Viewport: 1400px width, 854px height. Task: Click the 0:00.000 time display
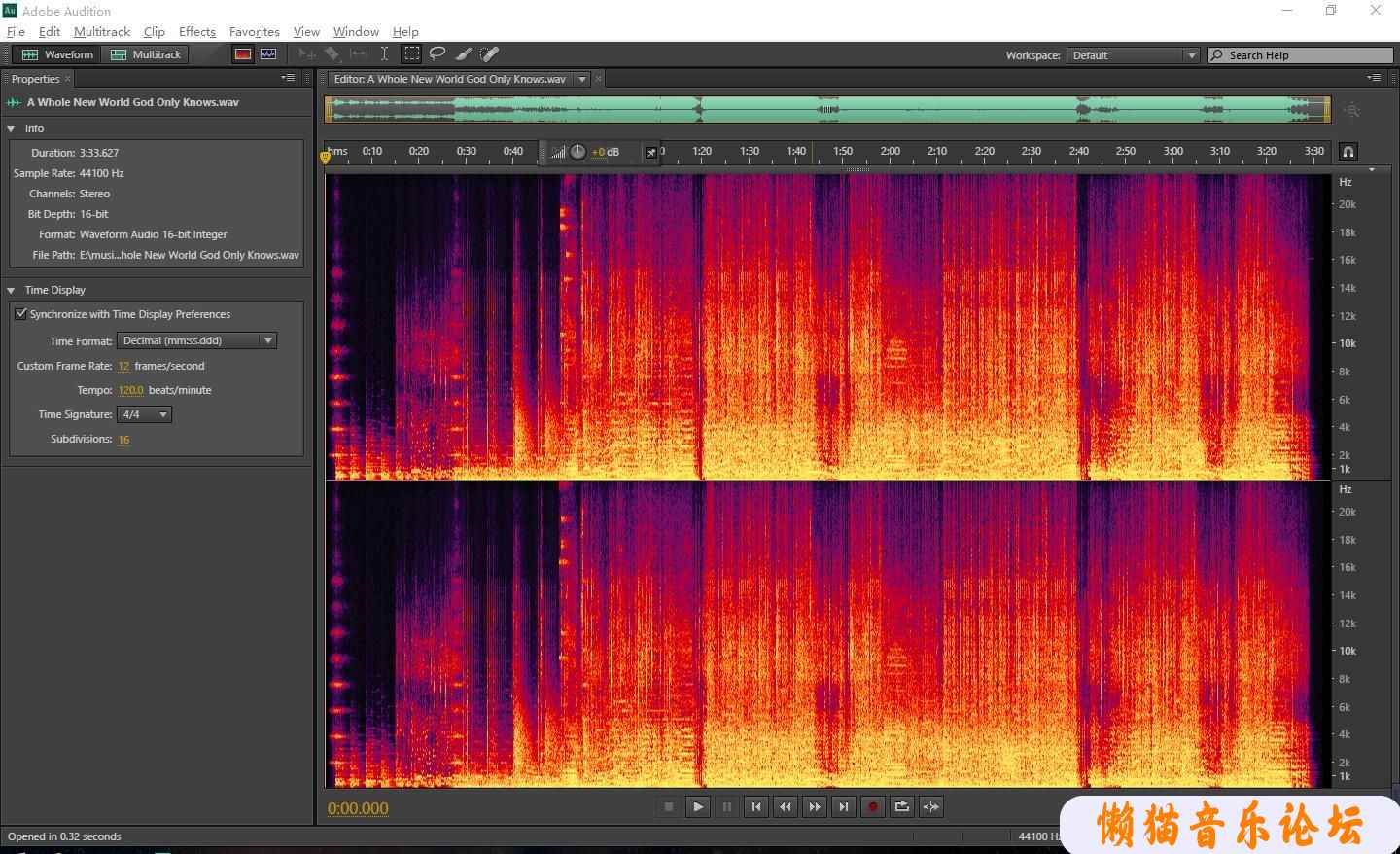tap(358, 808)
